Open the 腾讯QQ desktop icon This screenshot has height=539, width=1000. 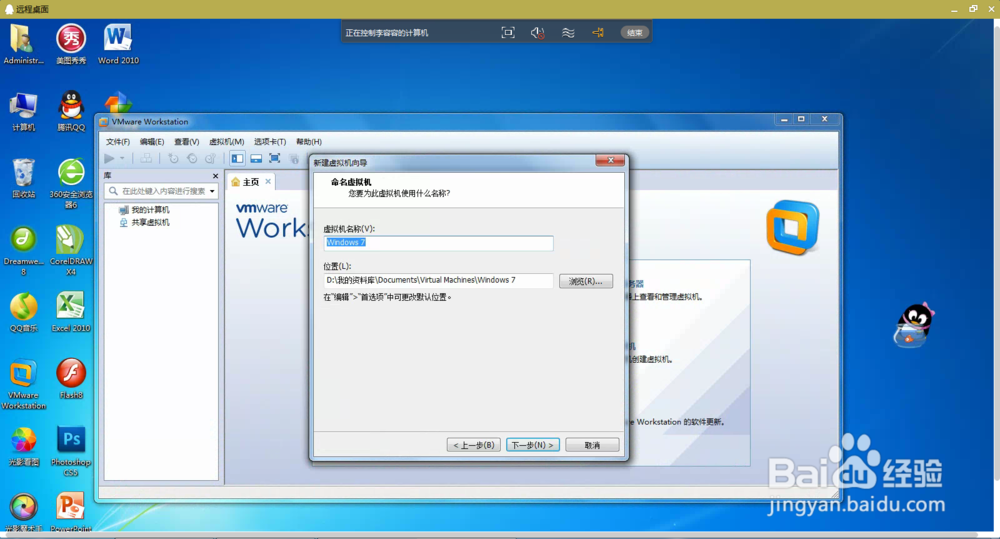pos(71,112)
